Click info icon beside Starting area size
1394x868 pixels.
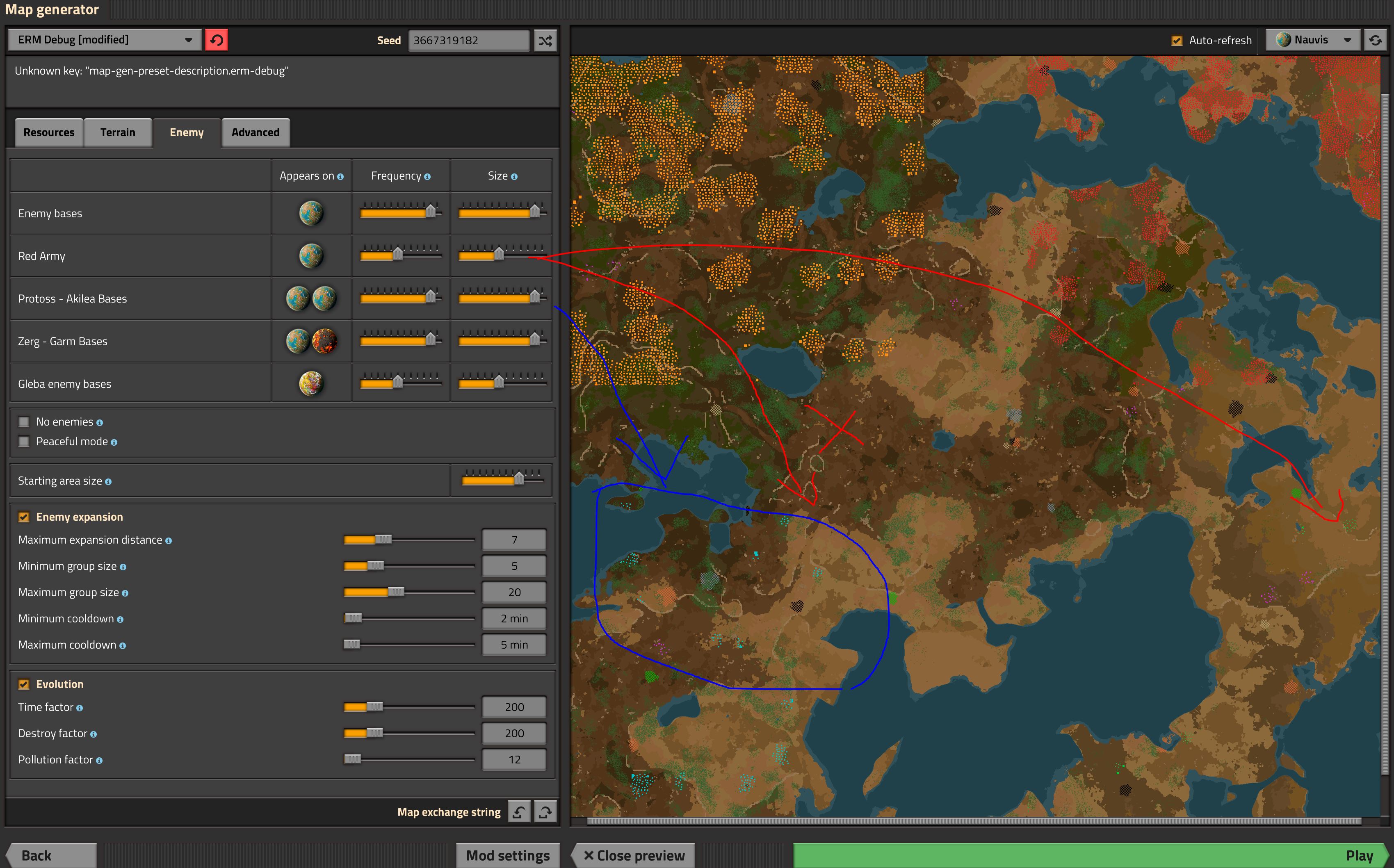click(108, 482)
